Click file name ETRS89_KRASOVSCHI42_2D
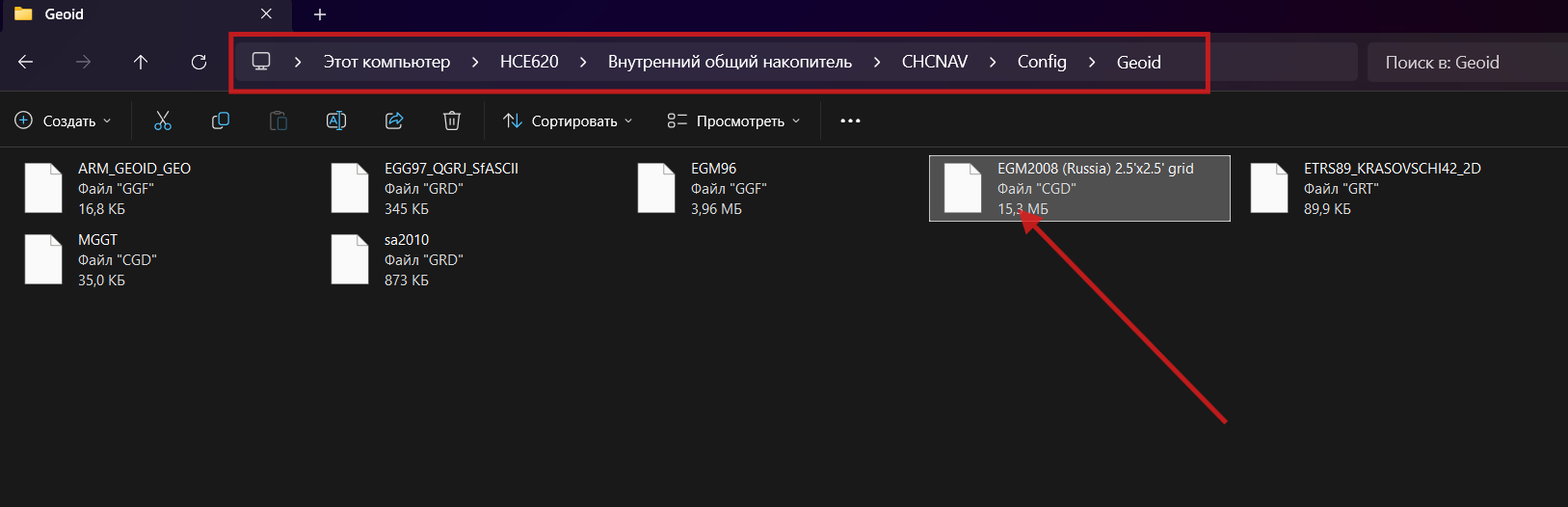The width and height of the screenshot is (1568, 507). click(x=1392, y=168)
